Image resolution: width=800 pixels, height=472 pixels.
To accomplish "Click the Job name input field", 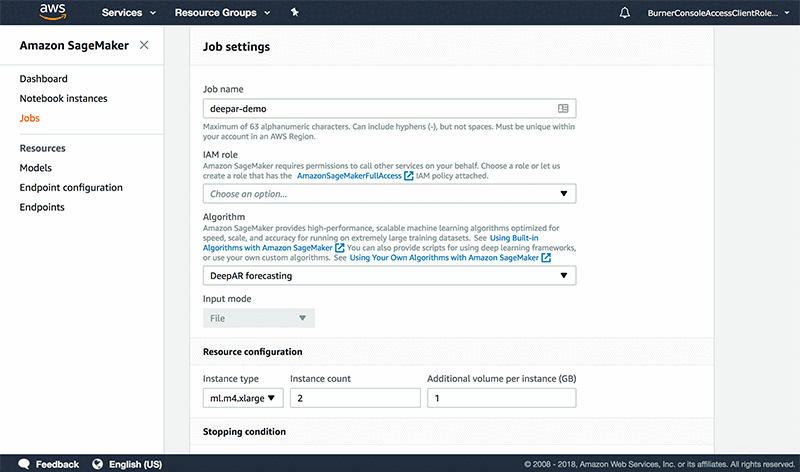I will (x=389, y=108).
